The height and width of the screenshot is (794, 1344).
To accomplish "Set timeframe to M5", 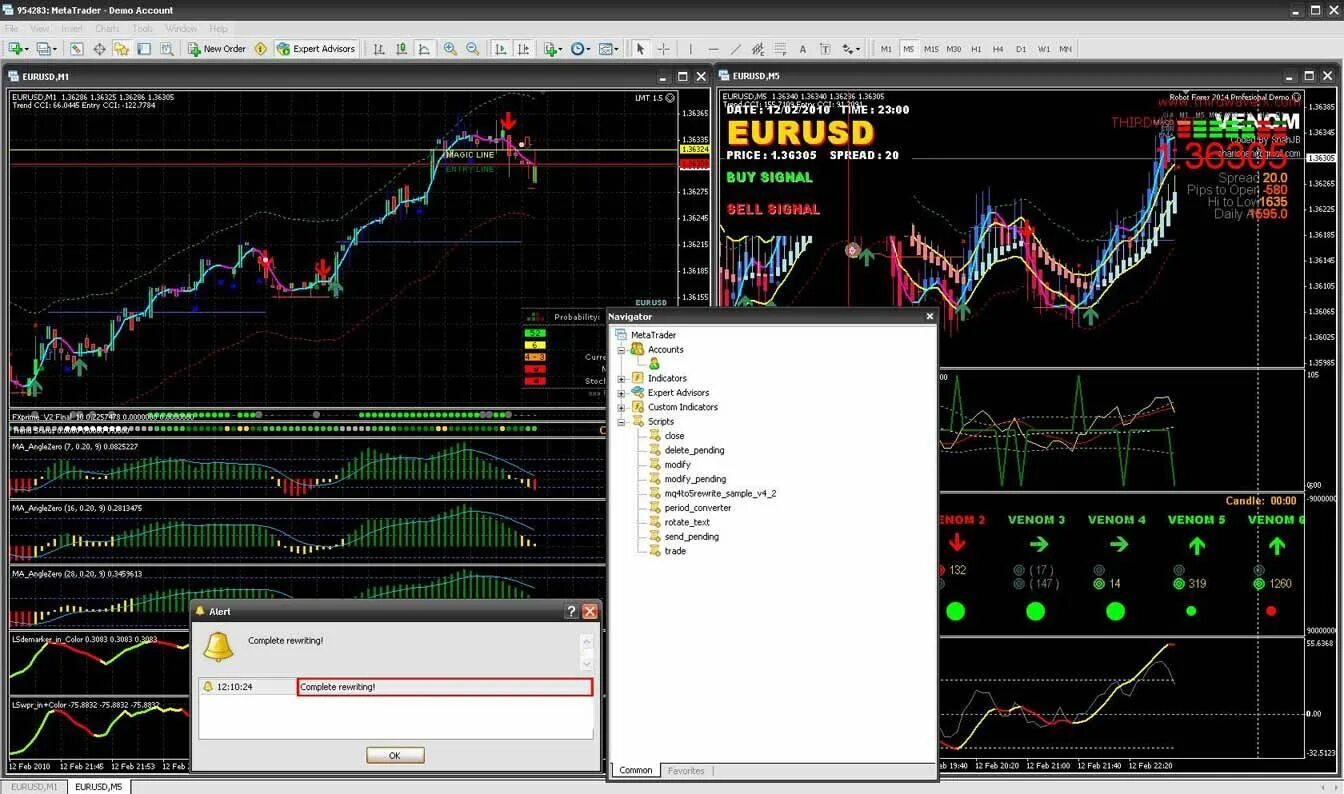I will click(x=908, y=49).
